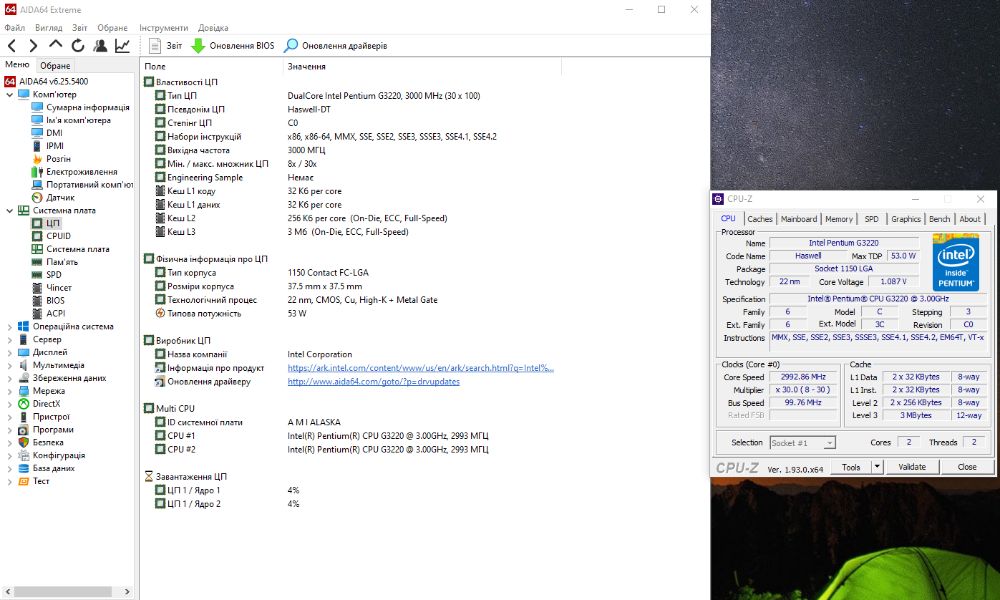Select the Безпека shield item
This screenshot has height=600, width=1000.
pyautogui.click(x=48, y=442)
